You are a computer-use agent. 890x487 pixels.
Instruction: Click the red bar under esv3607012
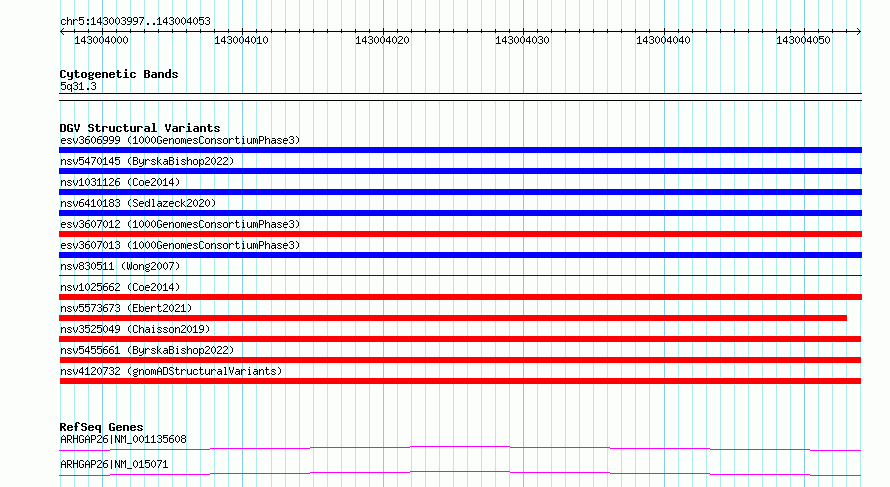460,234
